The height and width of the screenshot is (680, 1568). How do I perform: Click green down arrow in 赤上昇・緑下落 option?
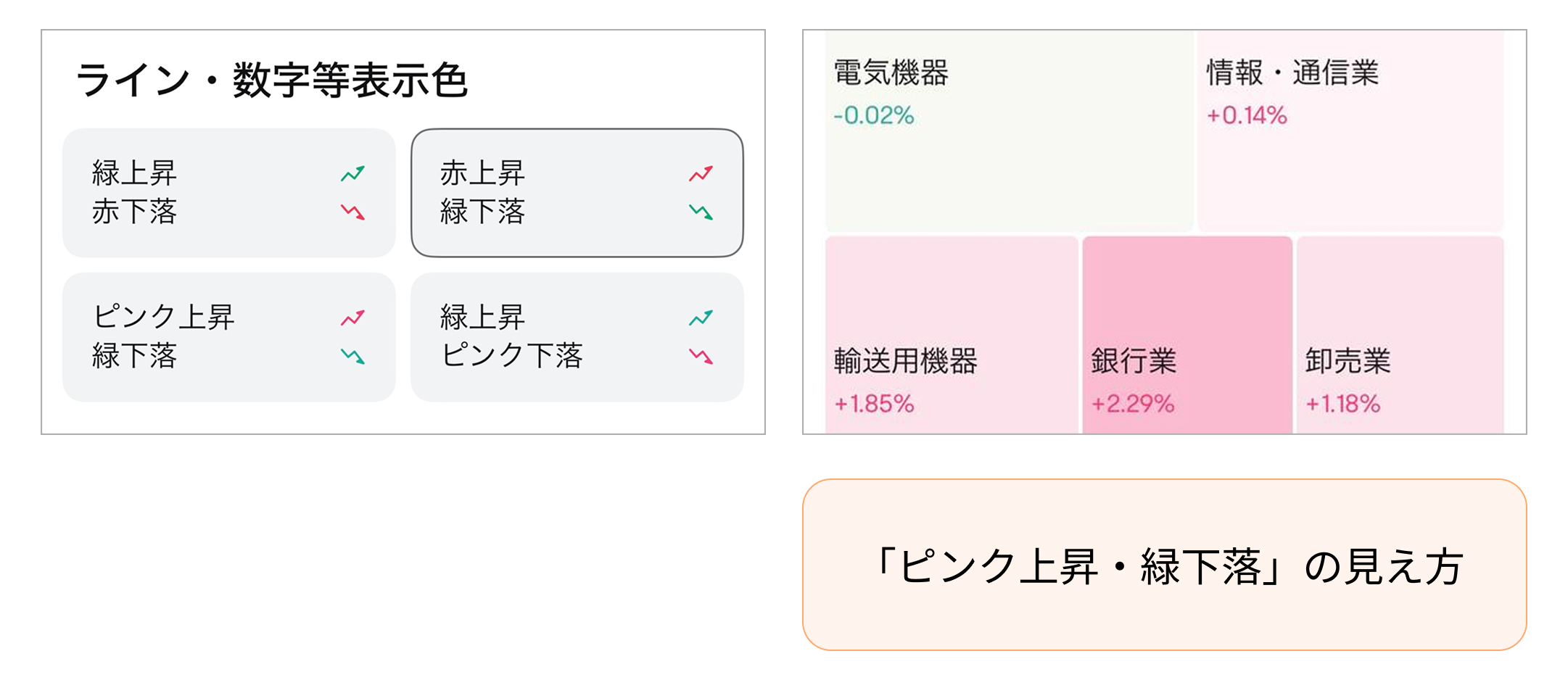701,212
